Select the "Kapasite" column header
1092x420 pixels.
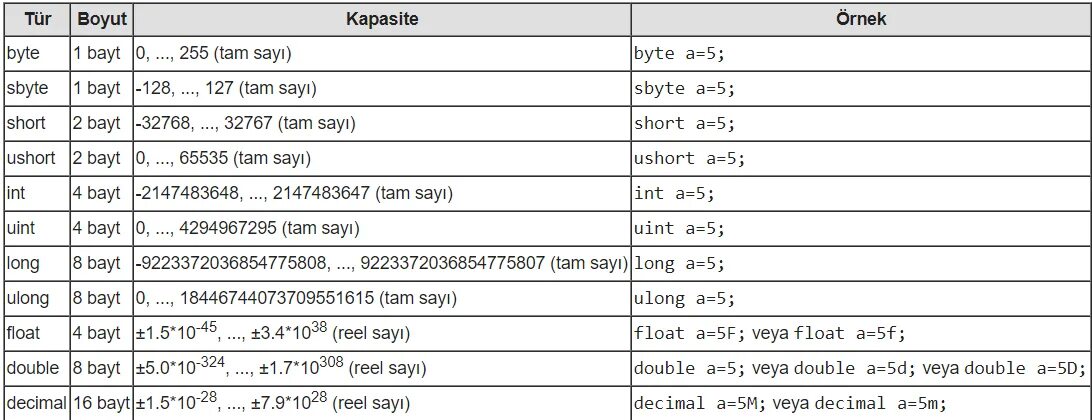click(382, 19)
